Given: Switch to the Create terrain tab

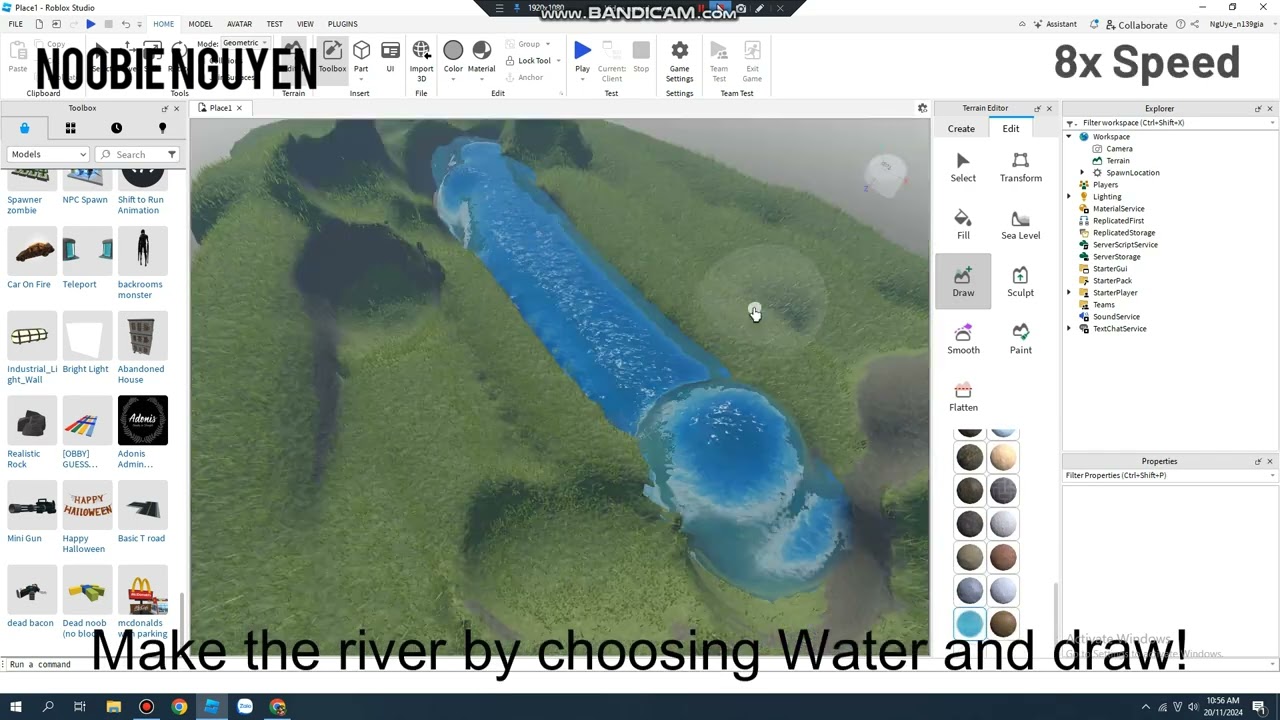Looking at the screenshot, I should [x=961, y=128].
